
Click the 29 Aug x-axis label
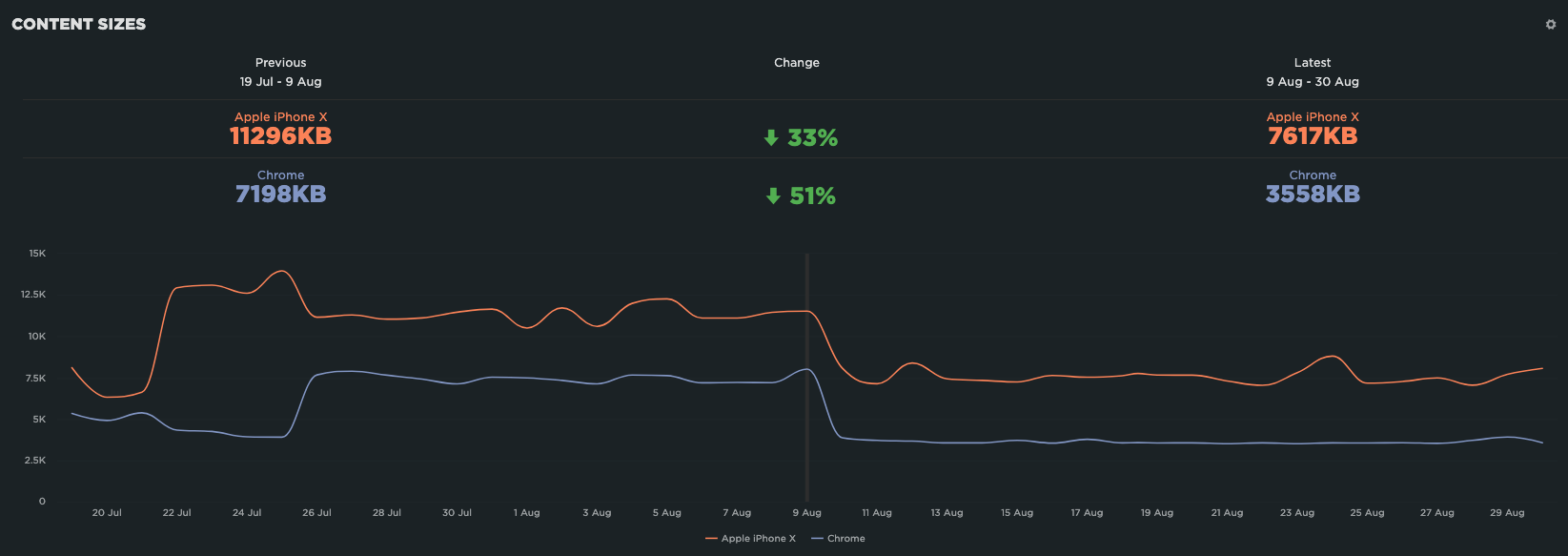(1507, 513)
